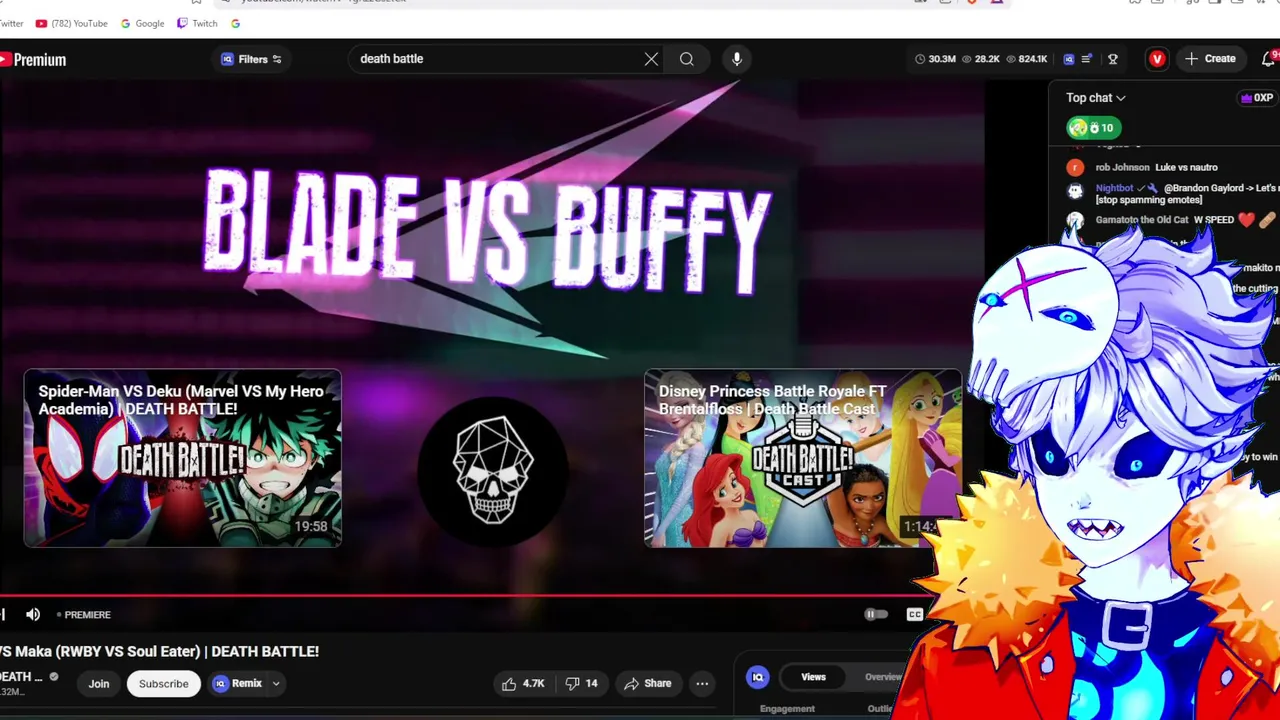Click the trophy icon in header
The height and width of the screenshot is (720, 1280).
click(x=1113, y=59)
